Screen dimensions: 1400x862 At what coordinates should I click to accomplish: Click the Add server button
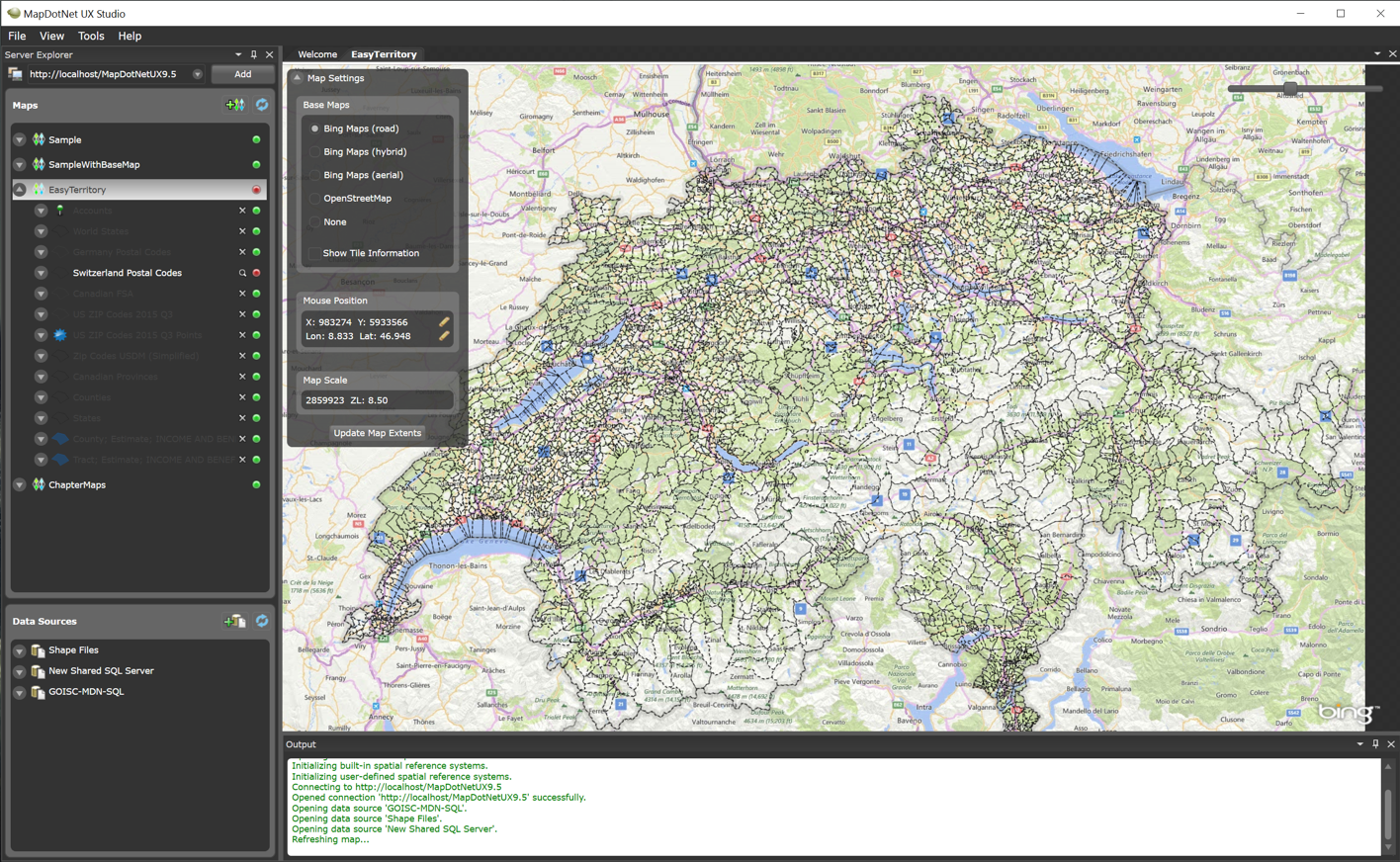242,74
